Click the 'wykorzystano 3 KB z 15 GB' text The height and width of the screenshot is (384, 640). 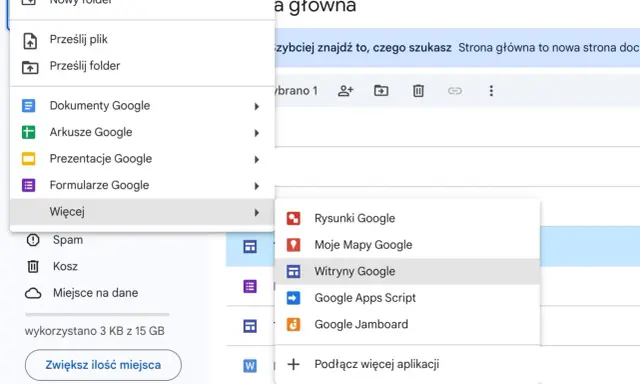[x=95, y=331]
